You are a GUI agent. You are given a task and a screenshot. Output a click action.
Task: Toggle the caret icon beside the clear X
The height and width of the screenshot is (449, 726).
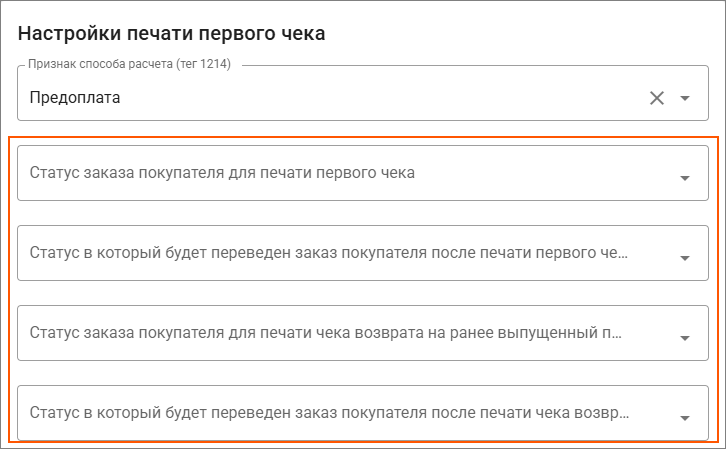[685, 98]
